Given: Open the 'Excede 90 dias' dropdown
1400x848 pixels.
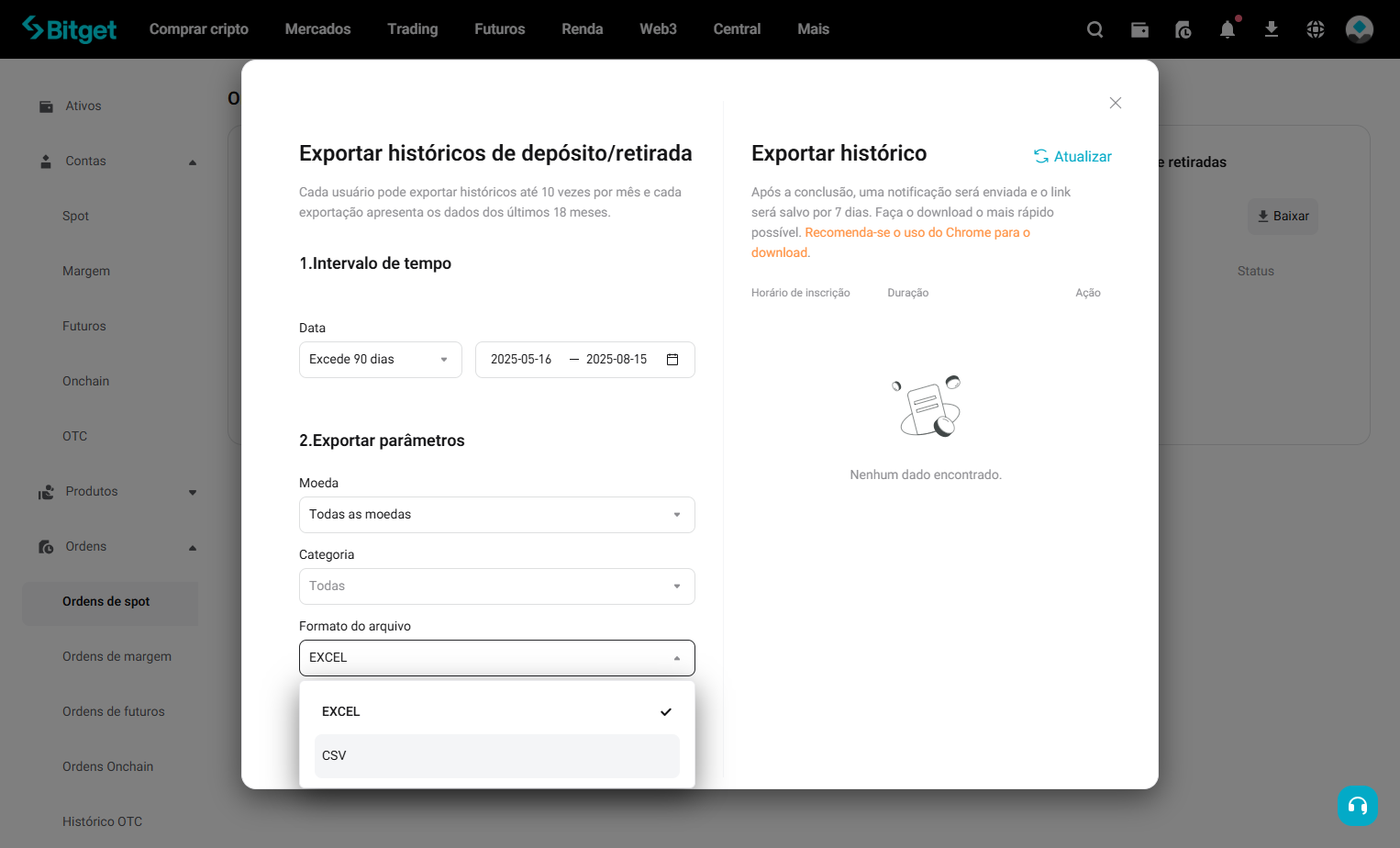Looking at the screenshot, I should (x=381, y=360).
